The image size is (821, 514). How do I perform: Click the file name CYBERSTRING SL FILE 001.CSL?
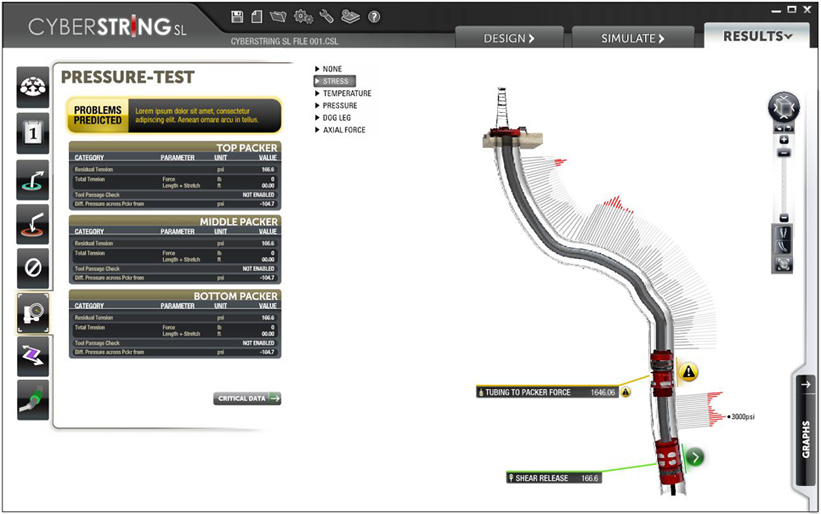[x=284, y=41]
